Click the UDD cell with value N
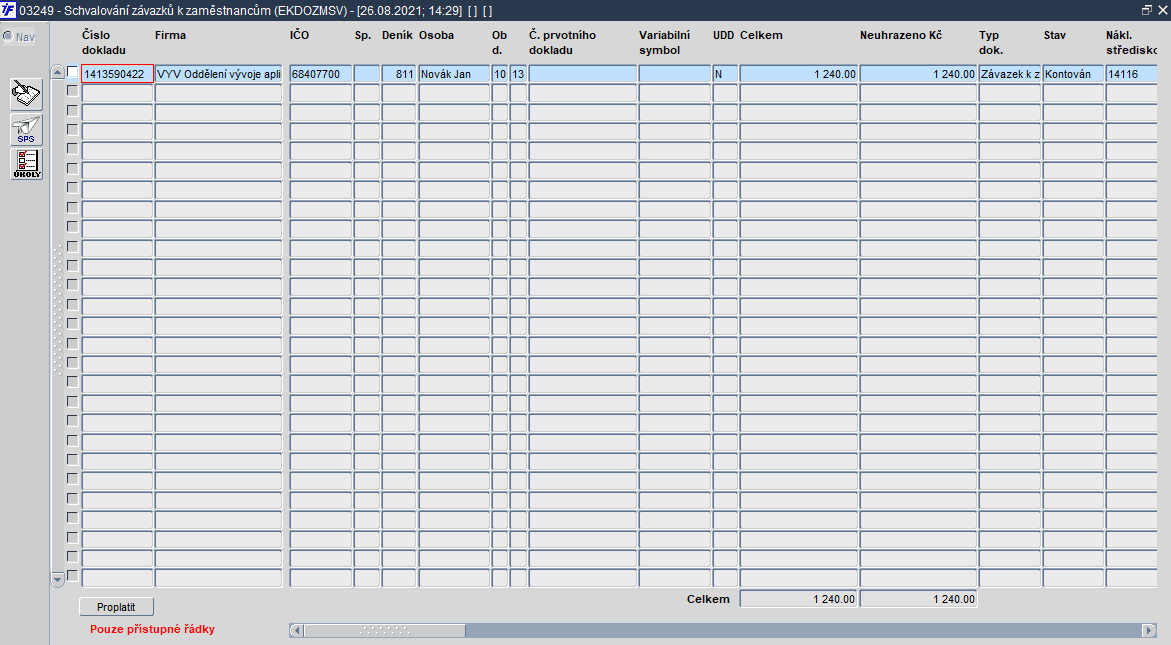This screenshot has height=645, width=1171. pyautogui.click(x=725, y=74)
